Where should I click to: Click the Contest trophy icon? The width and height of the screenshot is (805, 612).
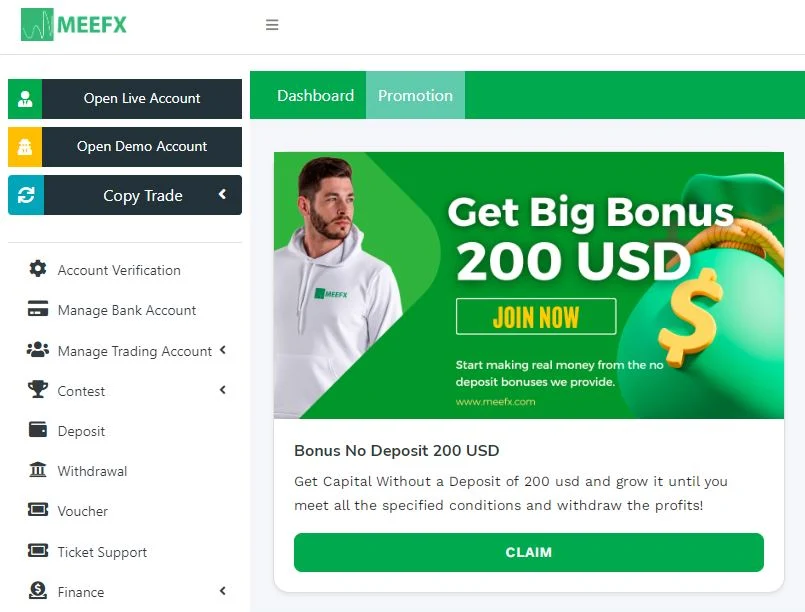pos(37,389)
